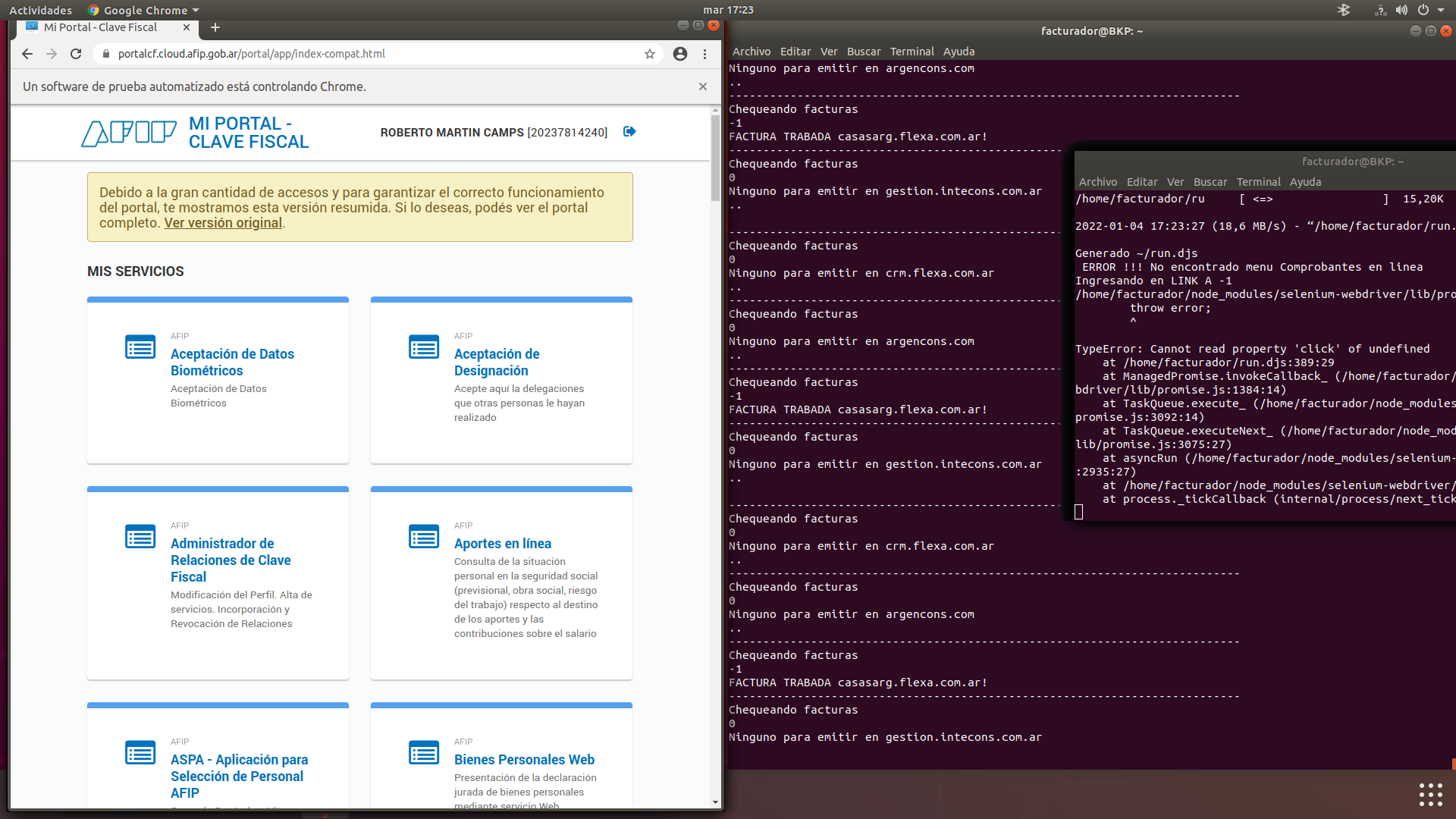1456x819 pixels.
Task: Click the MIS SERVICIOS heading
Action: tap(136, 271)
